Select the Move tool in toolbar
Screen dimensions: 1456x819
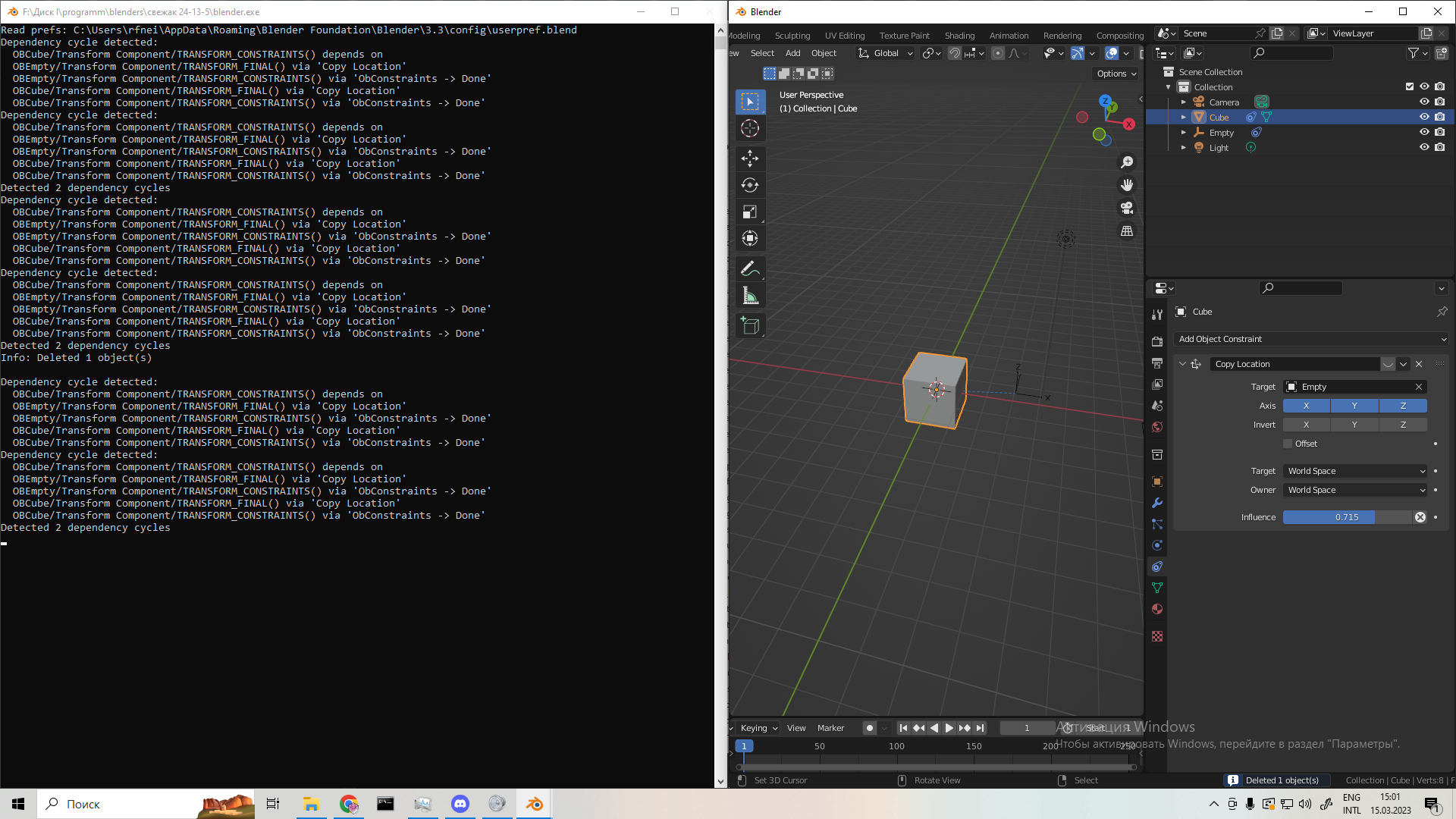click(749, 158)
